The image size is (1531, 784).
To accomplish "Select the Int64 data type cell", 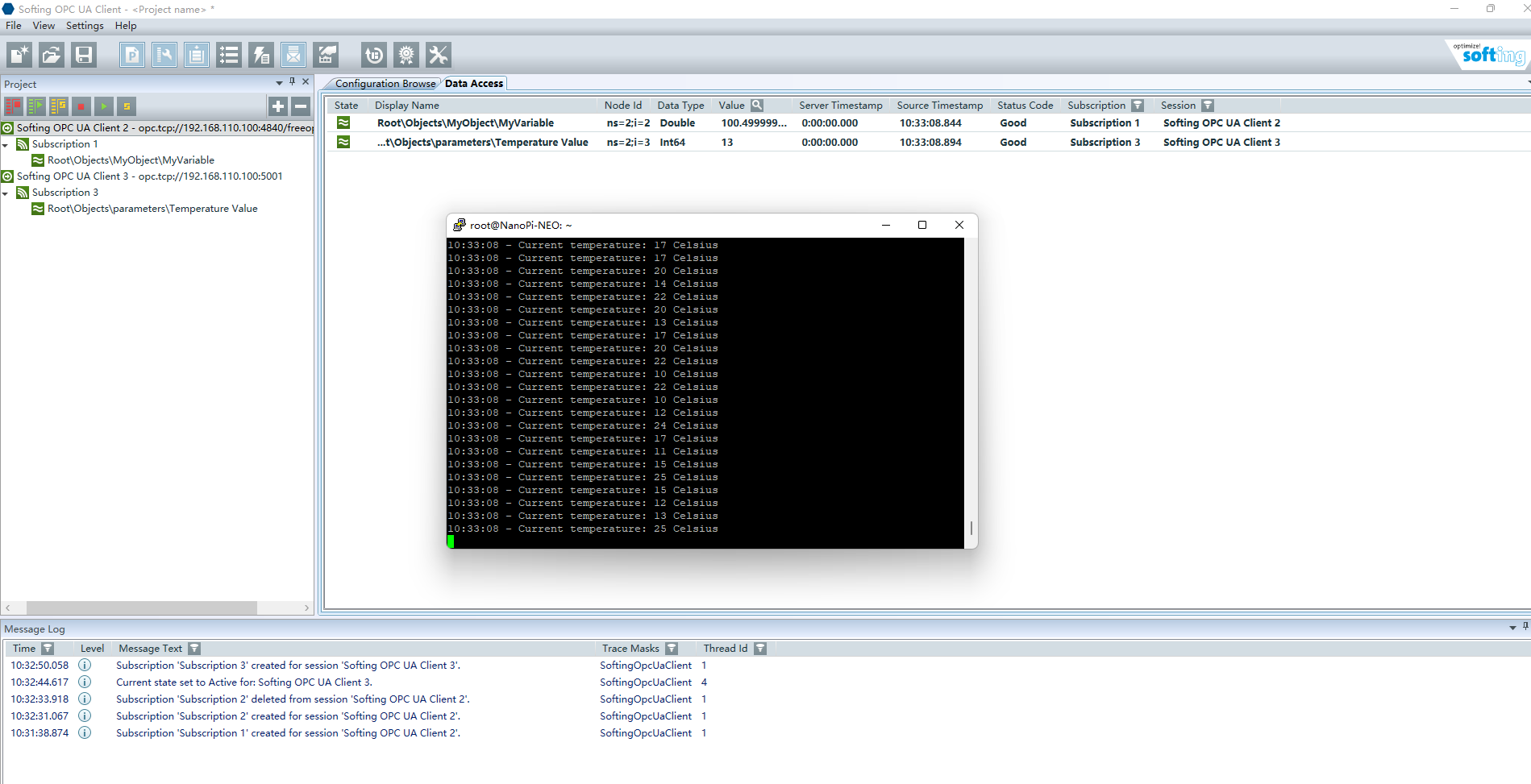I will 672,143.
